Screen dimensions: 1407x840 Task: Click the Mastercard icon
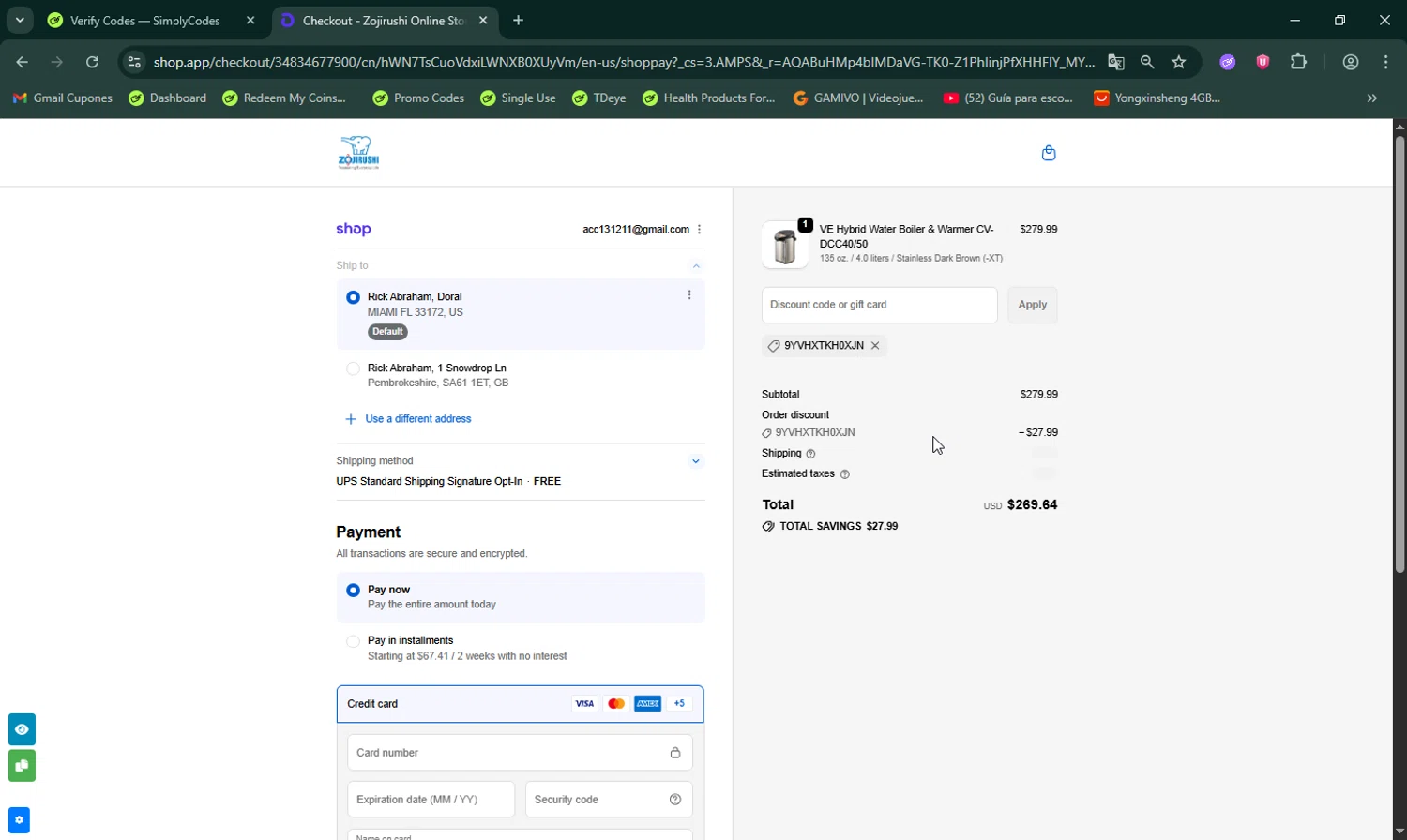[x=616, y=704]
